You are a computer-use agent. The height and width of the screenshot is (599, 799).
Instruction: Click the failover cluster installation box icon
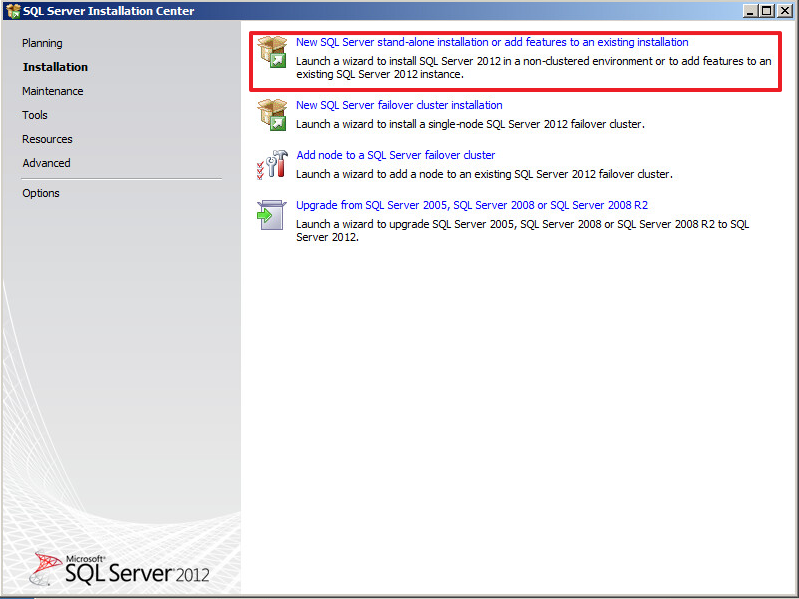(x=272, y=115)
